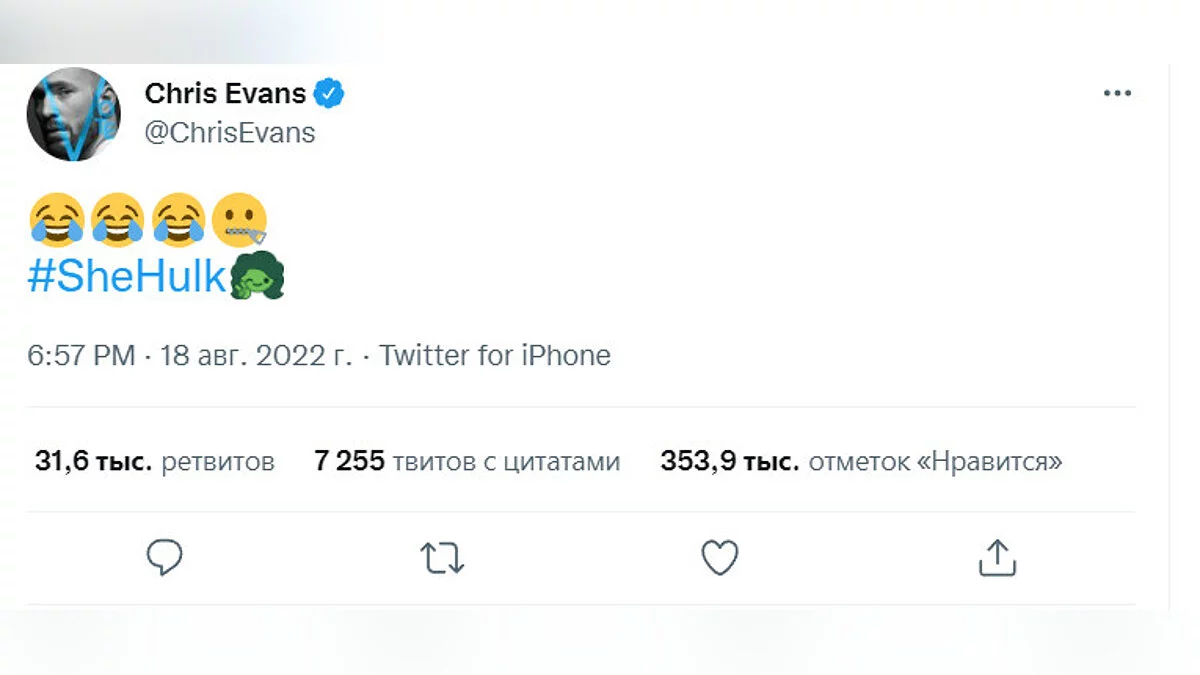Click the She-Hulk green emoji
The image size is (1200, 675).
click(x=258, y=277)
